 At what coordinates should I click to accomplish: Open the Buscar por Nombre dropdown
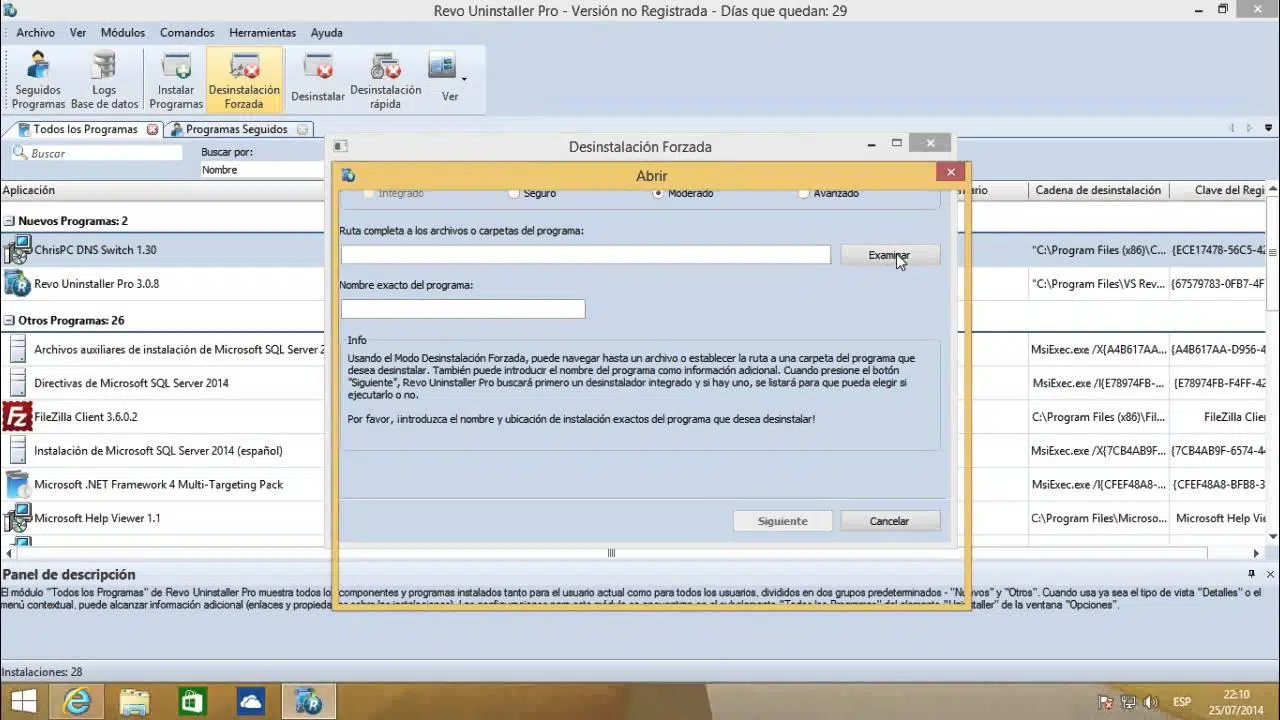click(x=262, y=170)
